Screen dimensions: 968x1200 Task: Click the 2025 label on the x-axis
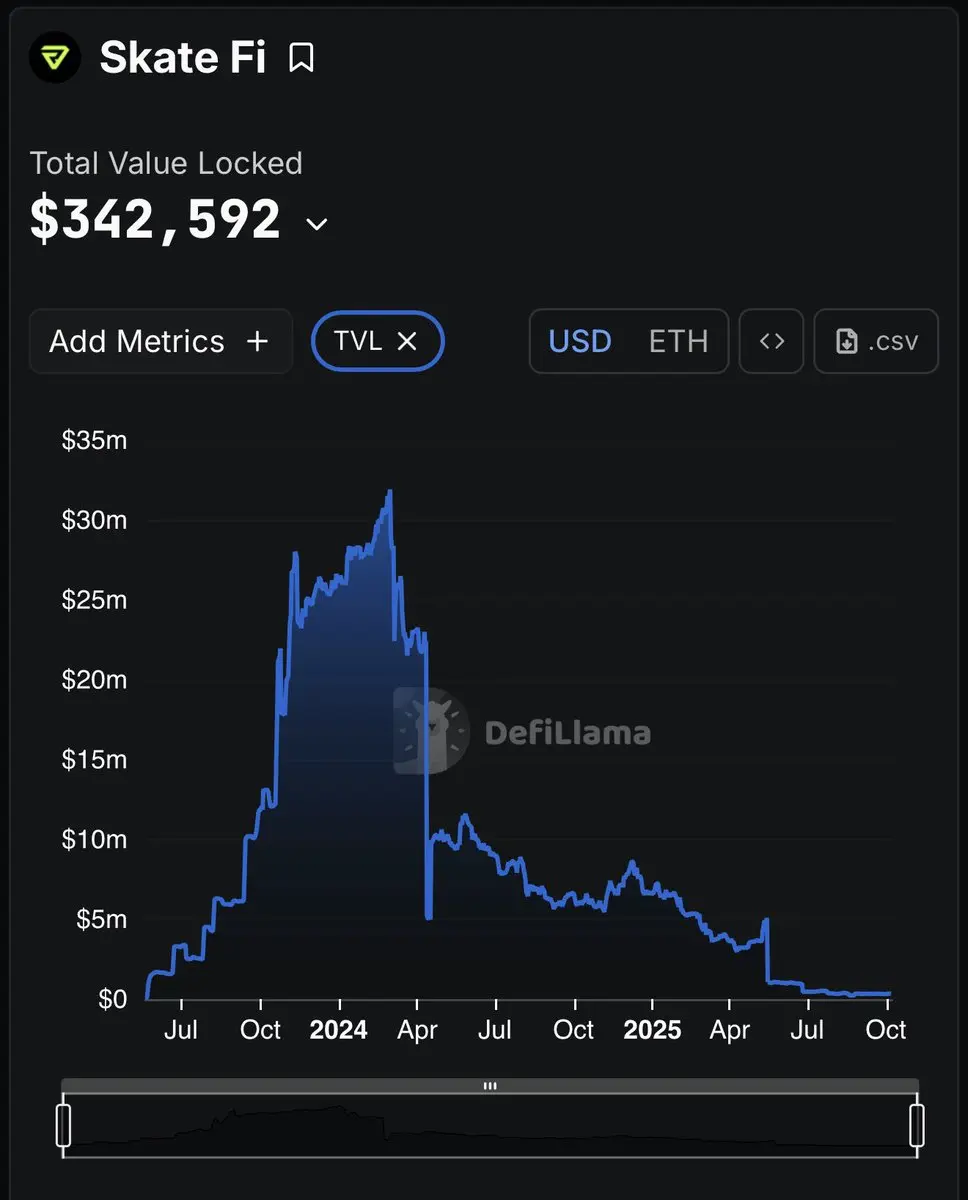[652, 1030]
